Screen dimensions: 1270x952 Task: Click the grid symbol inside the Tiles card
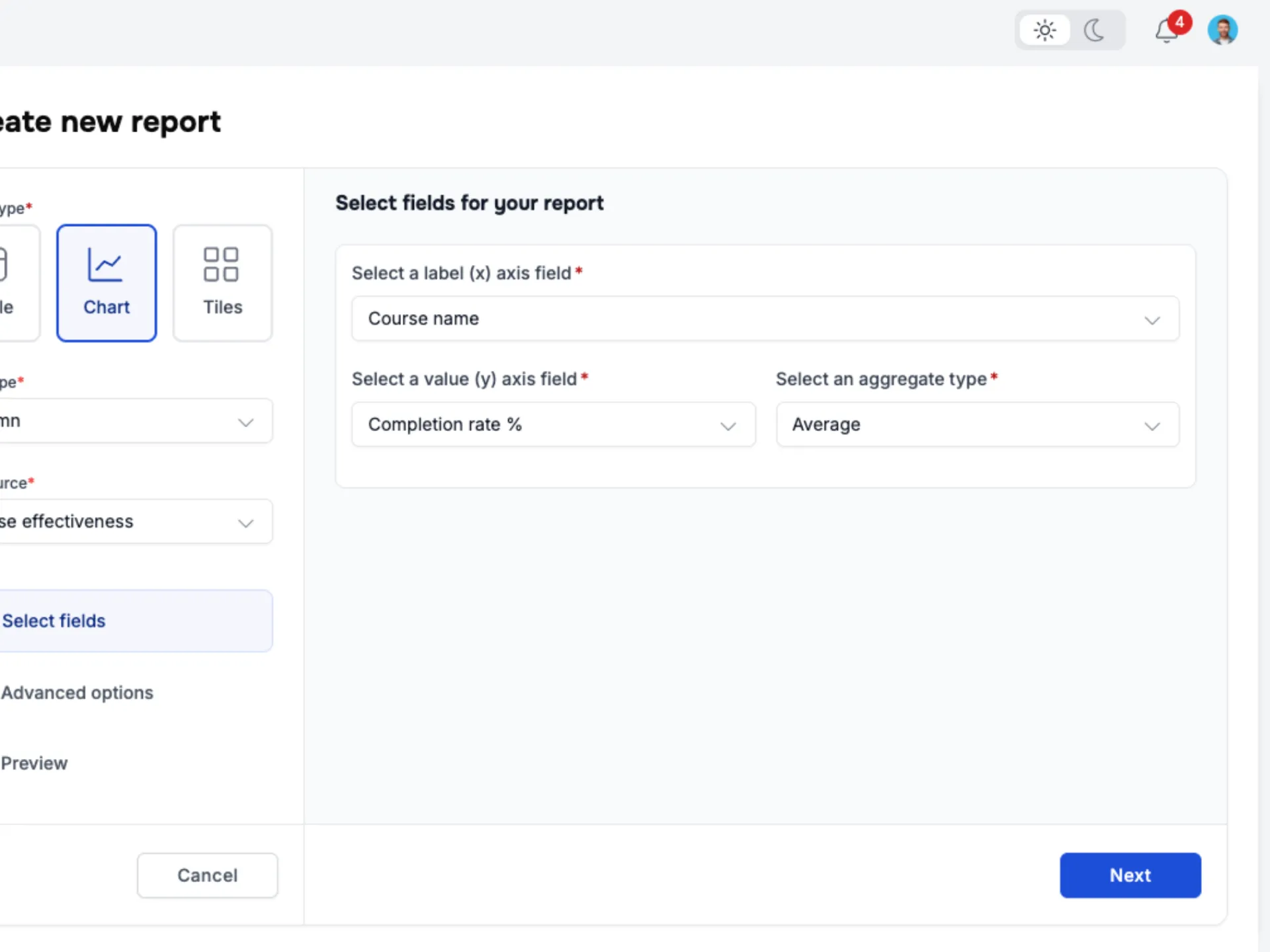click(x=222, y=264)
